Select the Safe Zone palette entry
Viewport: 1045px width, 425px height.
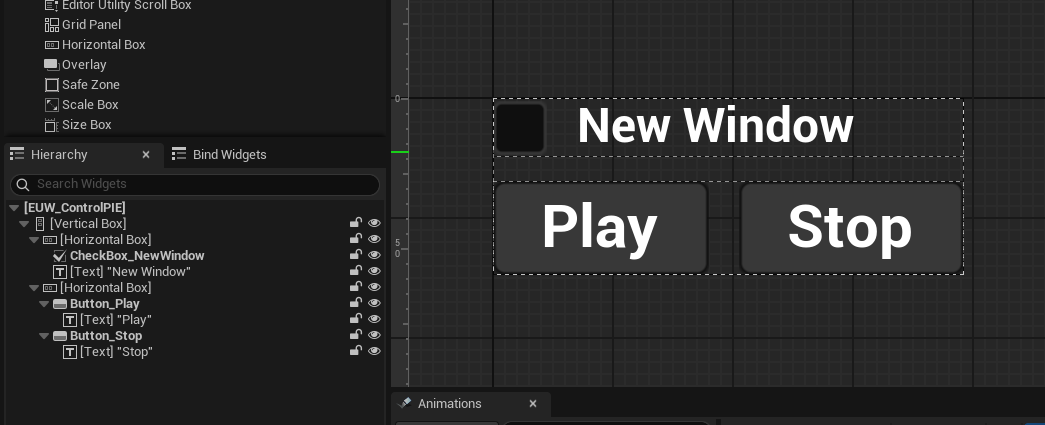91,85
